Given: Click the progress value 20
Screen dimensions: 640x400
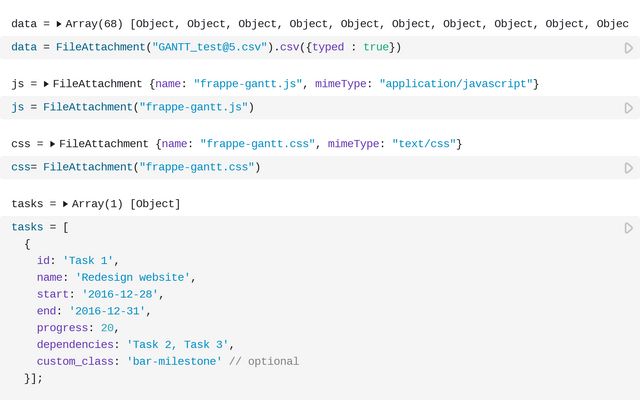Looking at the screenshot, I should (x=107, y=328).
